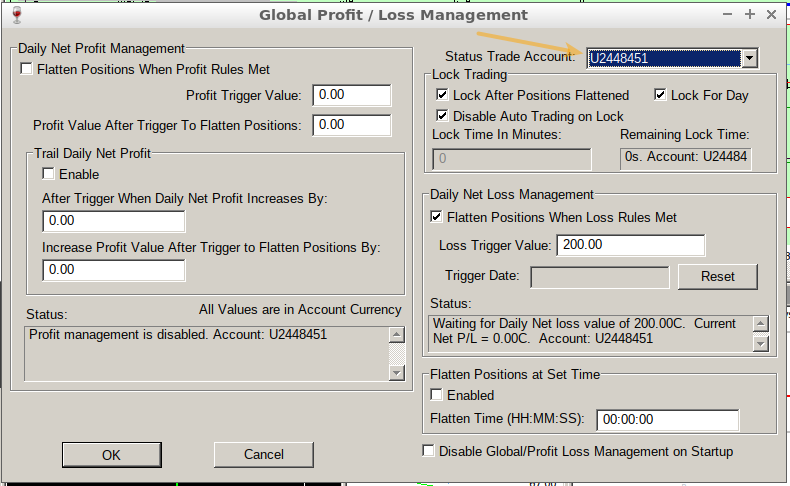Focus After Trigger Daily Net Profit Increases field

pyautogui.click(x=114, y=221)
